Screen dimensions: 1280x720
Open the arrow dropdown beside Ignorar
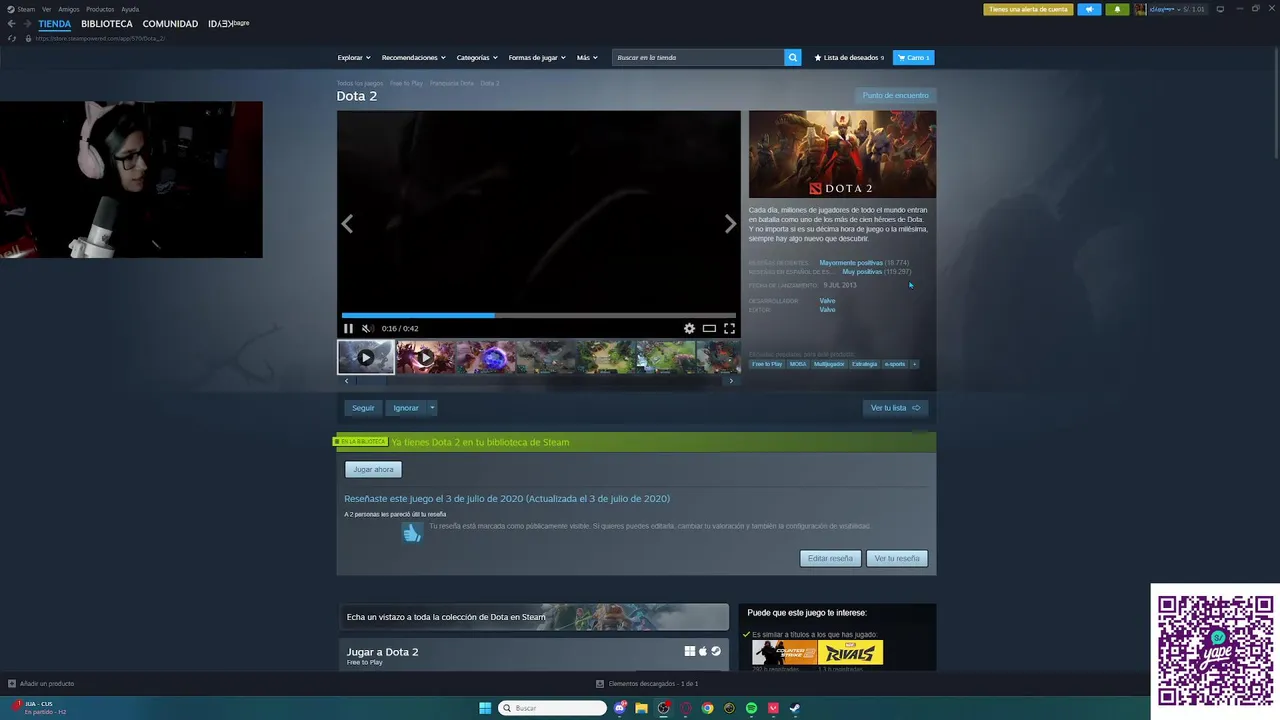click(x=432, y=408)
